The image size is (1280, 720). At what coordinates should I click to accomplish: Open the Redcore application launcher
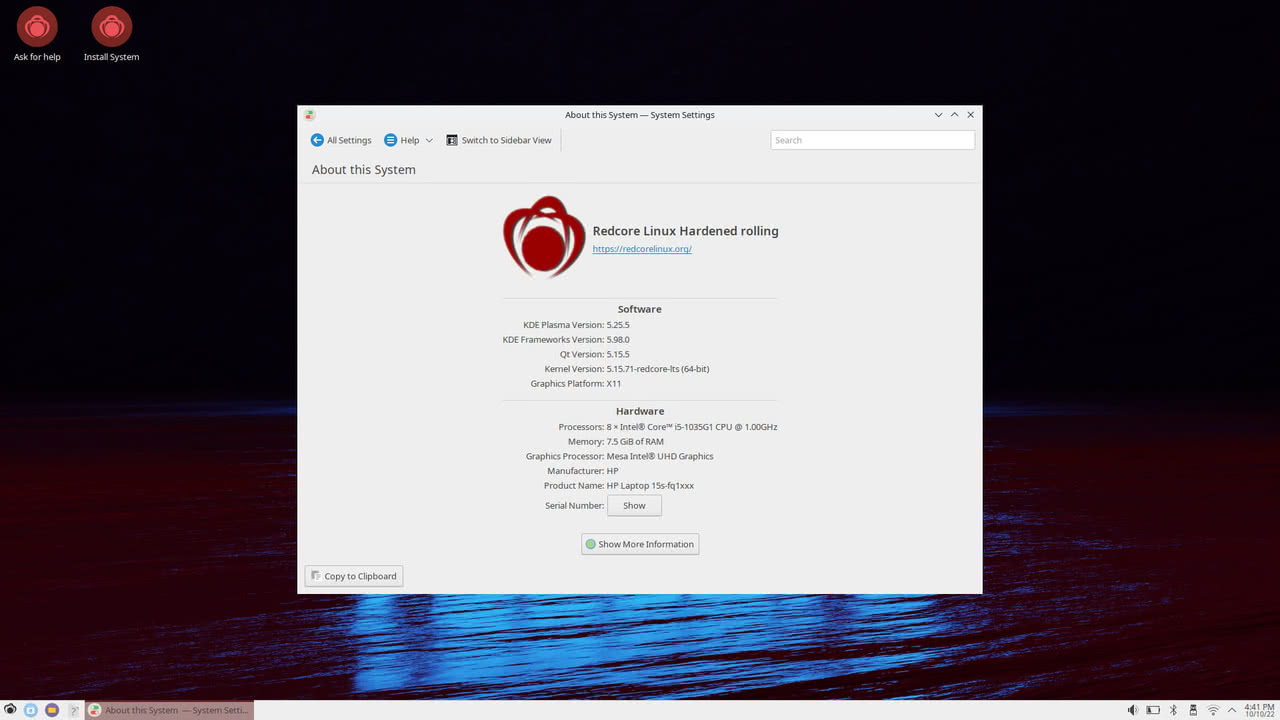coord(10,710)
